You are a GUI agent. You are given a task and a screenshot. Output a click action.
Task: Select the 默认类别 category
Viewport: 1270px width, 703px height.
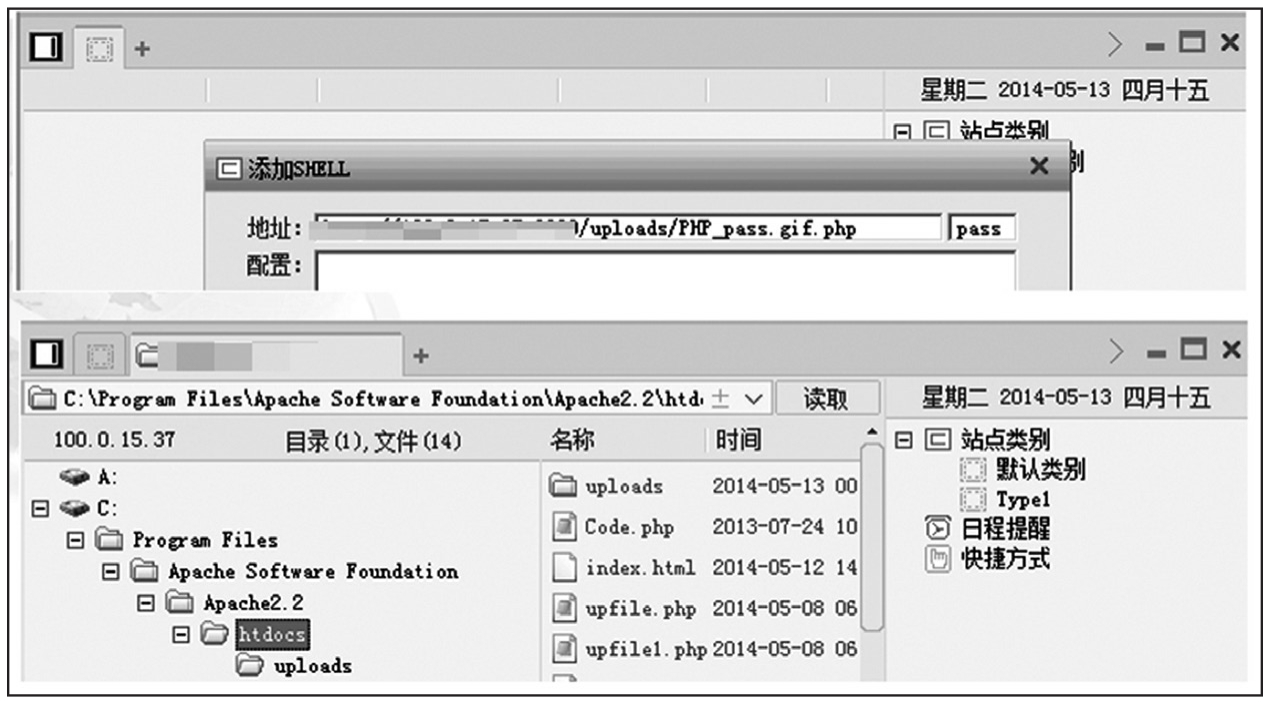coord(1041,469)
